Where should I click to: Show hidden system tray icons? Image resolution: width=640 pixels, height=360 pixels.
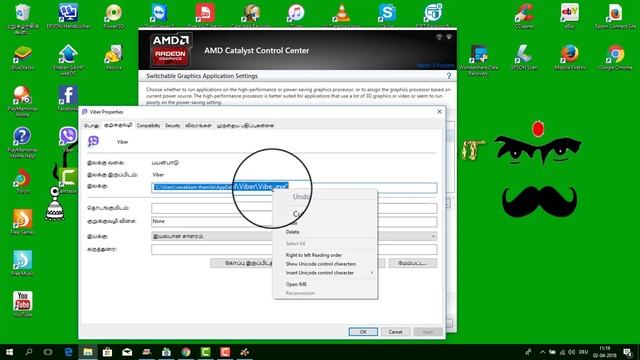pyautogui.click(x=542, y=352)
